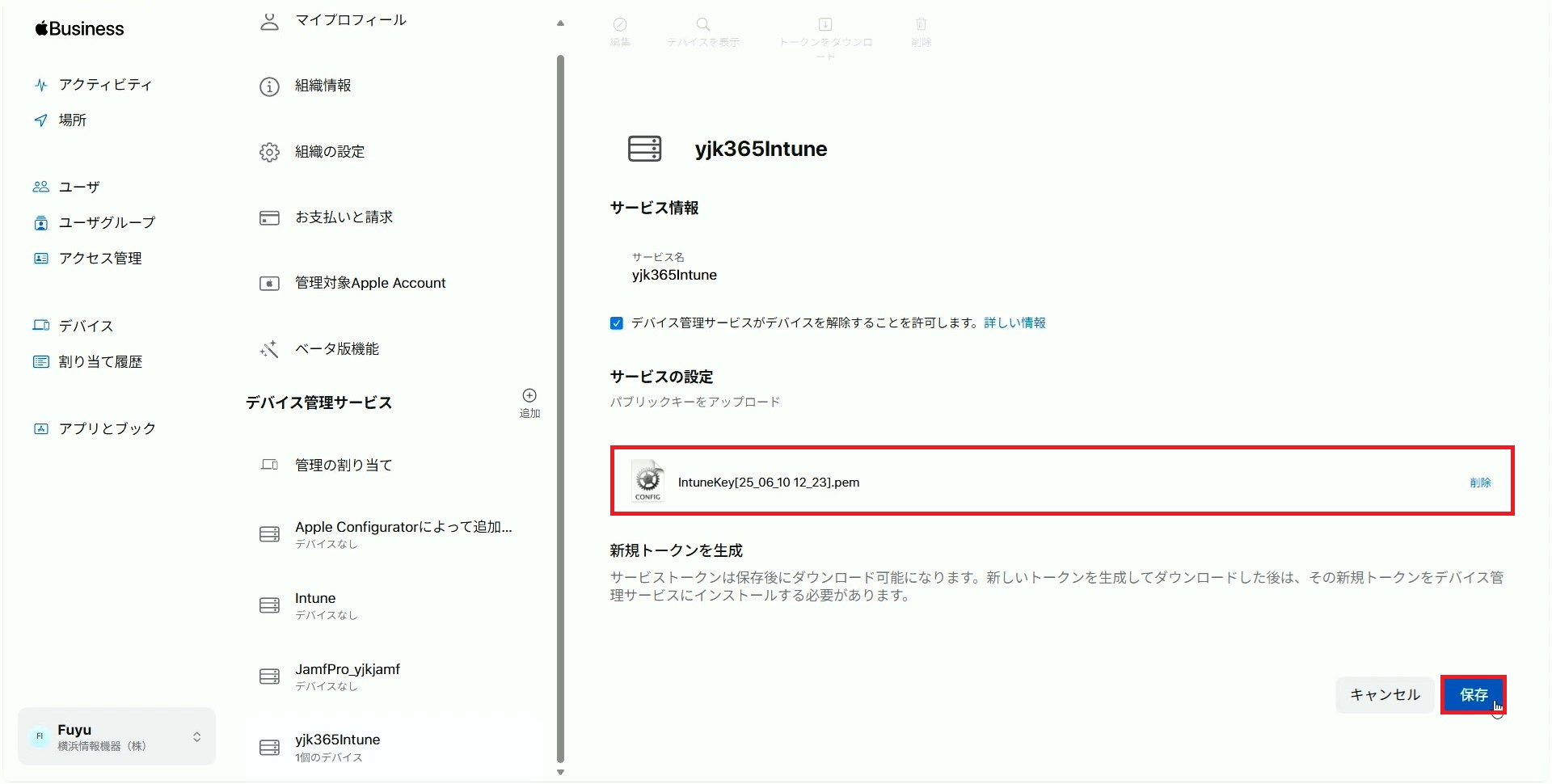Screen dimensions: 1552x784
Task: Click the 割り当て履歴 list icon
Action: 41,362
